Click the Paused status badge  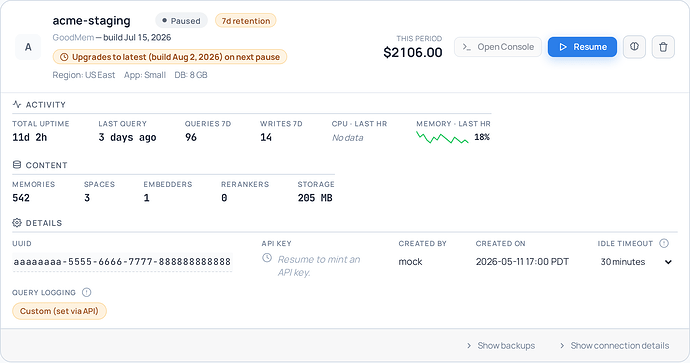[x=181, y=21]
